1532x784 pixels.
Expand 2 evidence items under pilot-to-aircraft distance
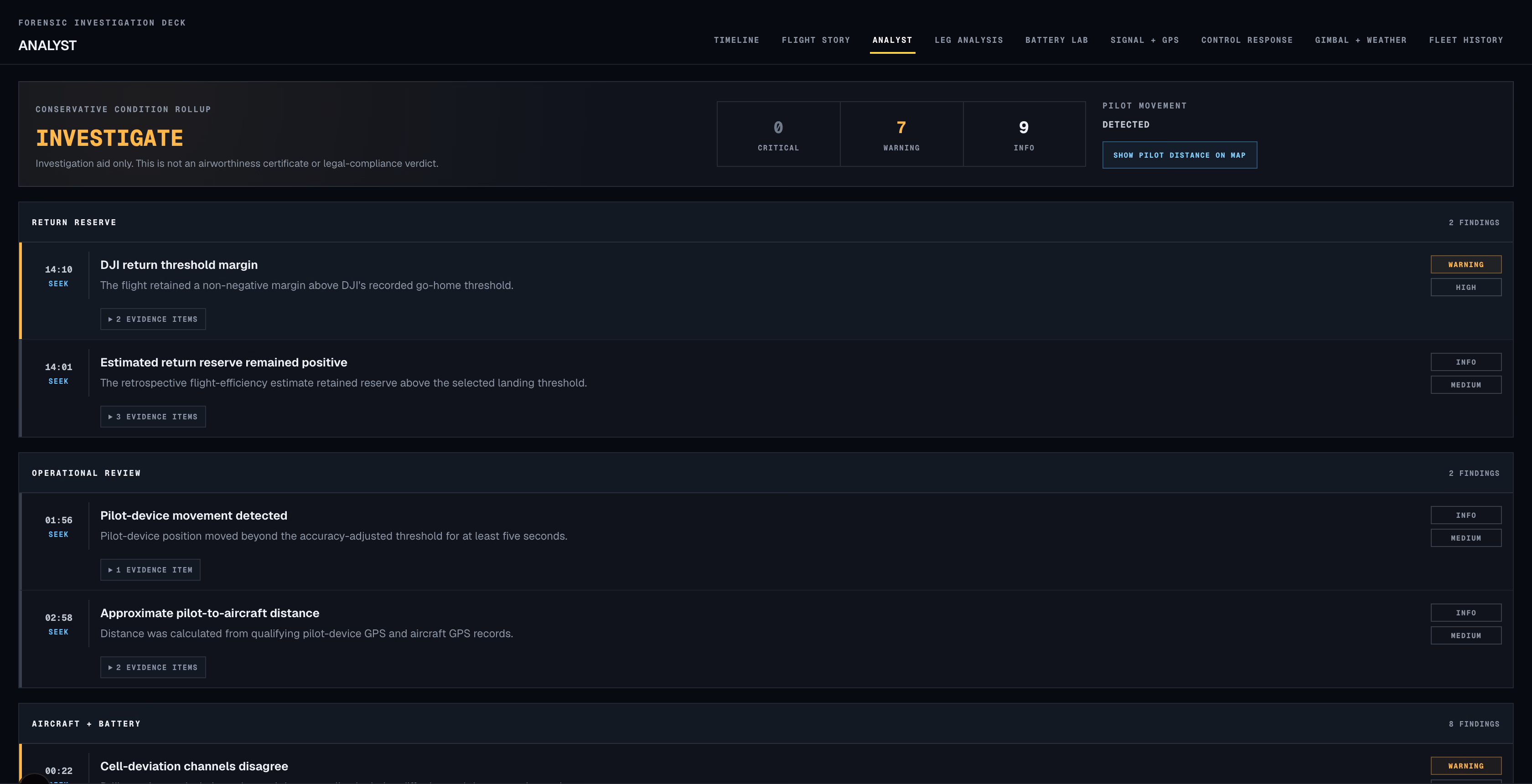click(x=153, y=667)
